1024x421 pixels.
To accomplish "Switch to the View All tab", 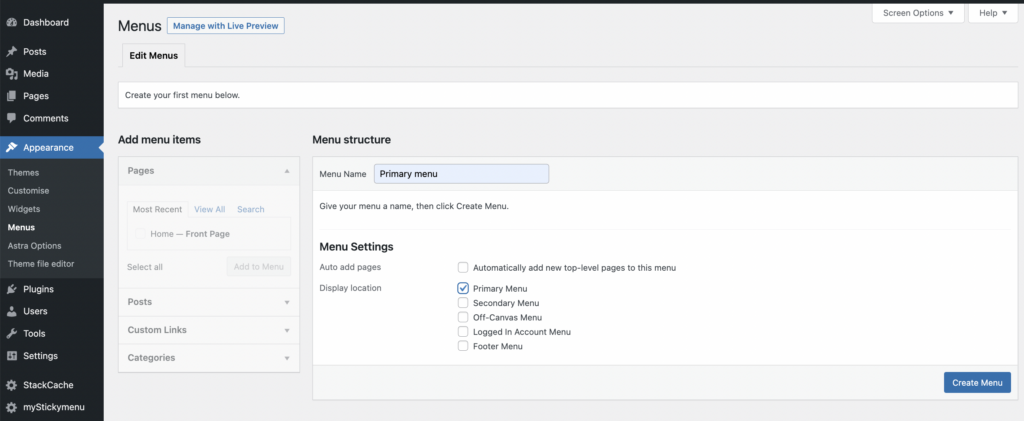I will (210, 210).
